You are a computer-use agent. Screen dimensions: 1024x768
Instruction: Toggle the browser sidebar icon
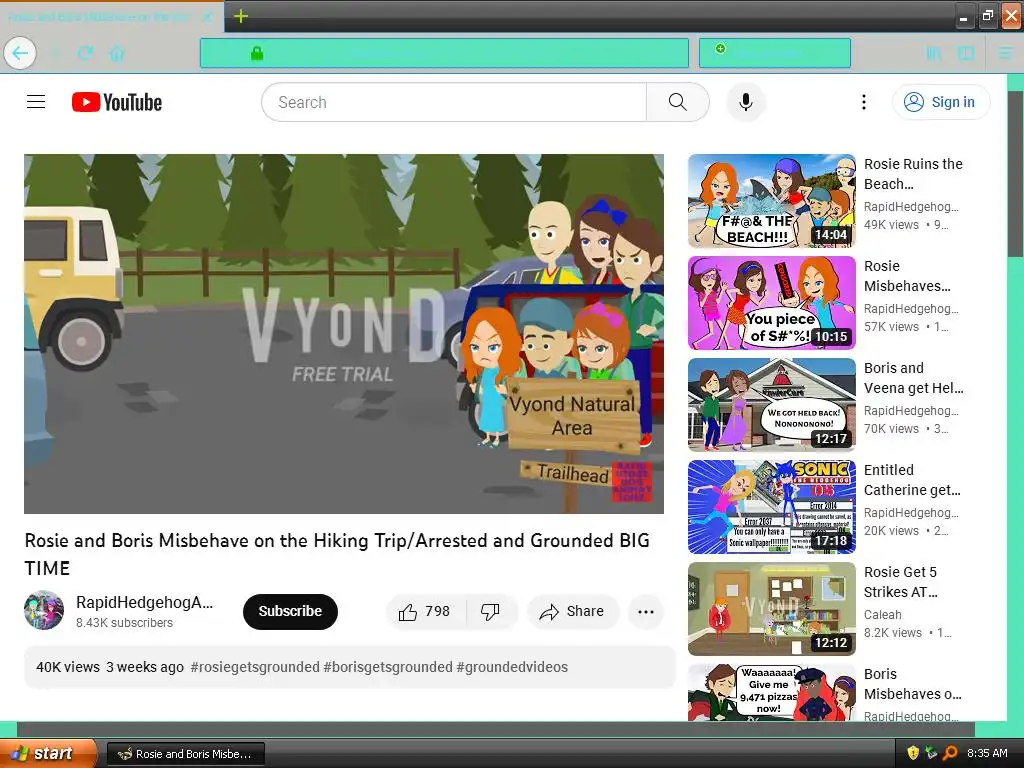click(x=966, y=53)
